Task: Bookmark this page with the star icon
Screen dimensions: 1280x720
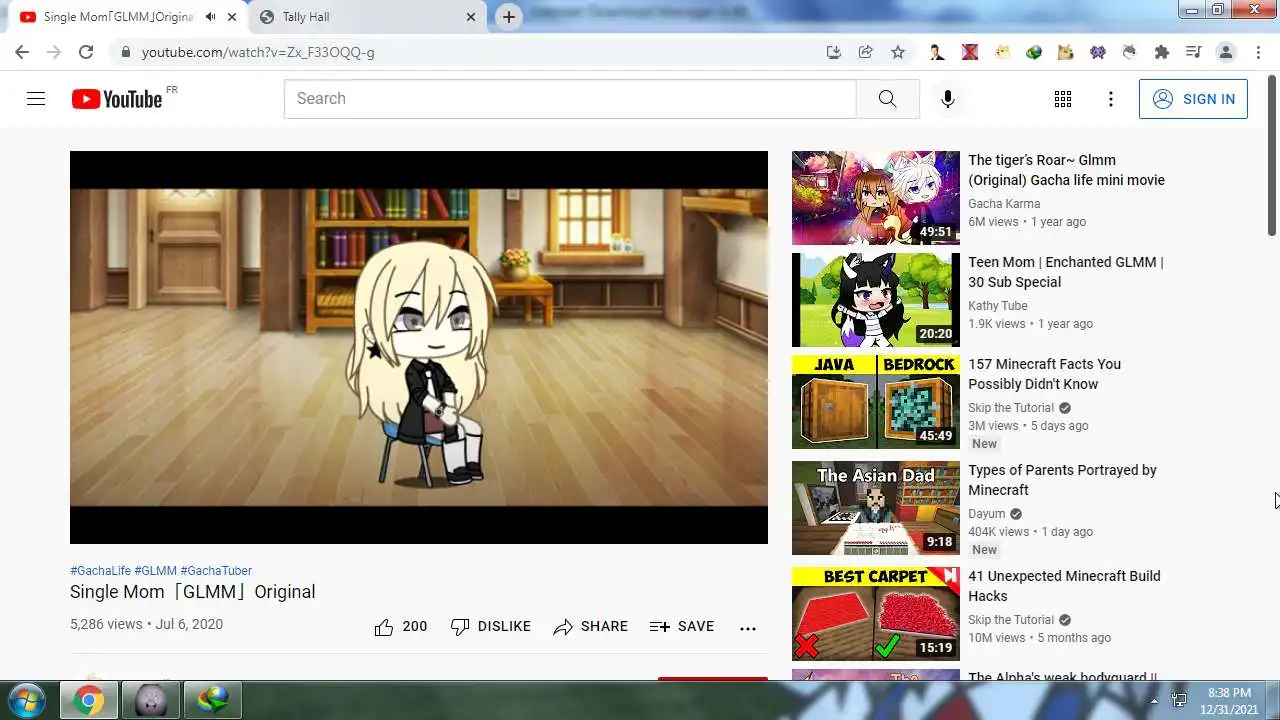Action: [898, 52]
